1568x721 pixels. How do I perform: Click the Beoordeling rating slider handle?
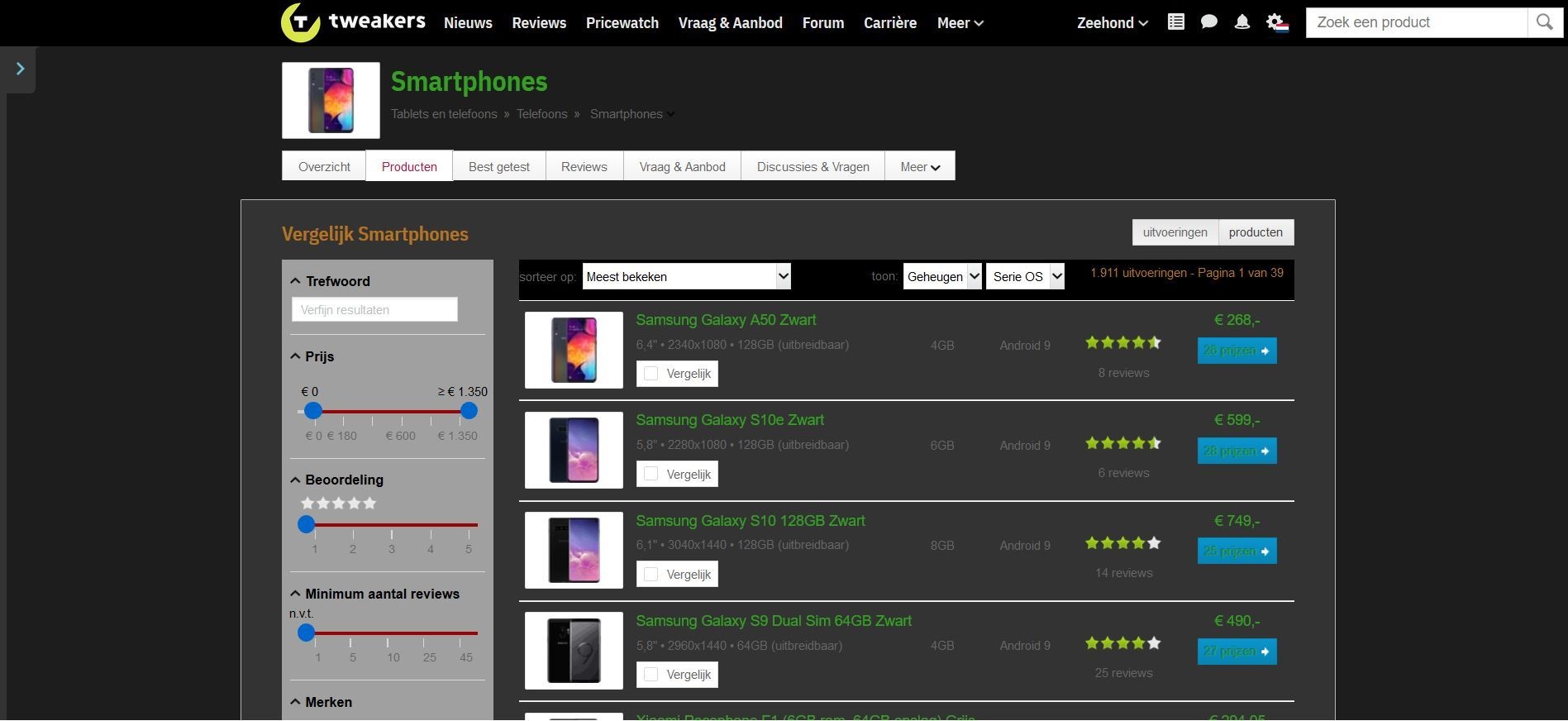pos(306,524)
